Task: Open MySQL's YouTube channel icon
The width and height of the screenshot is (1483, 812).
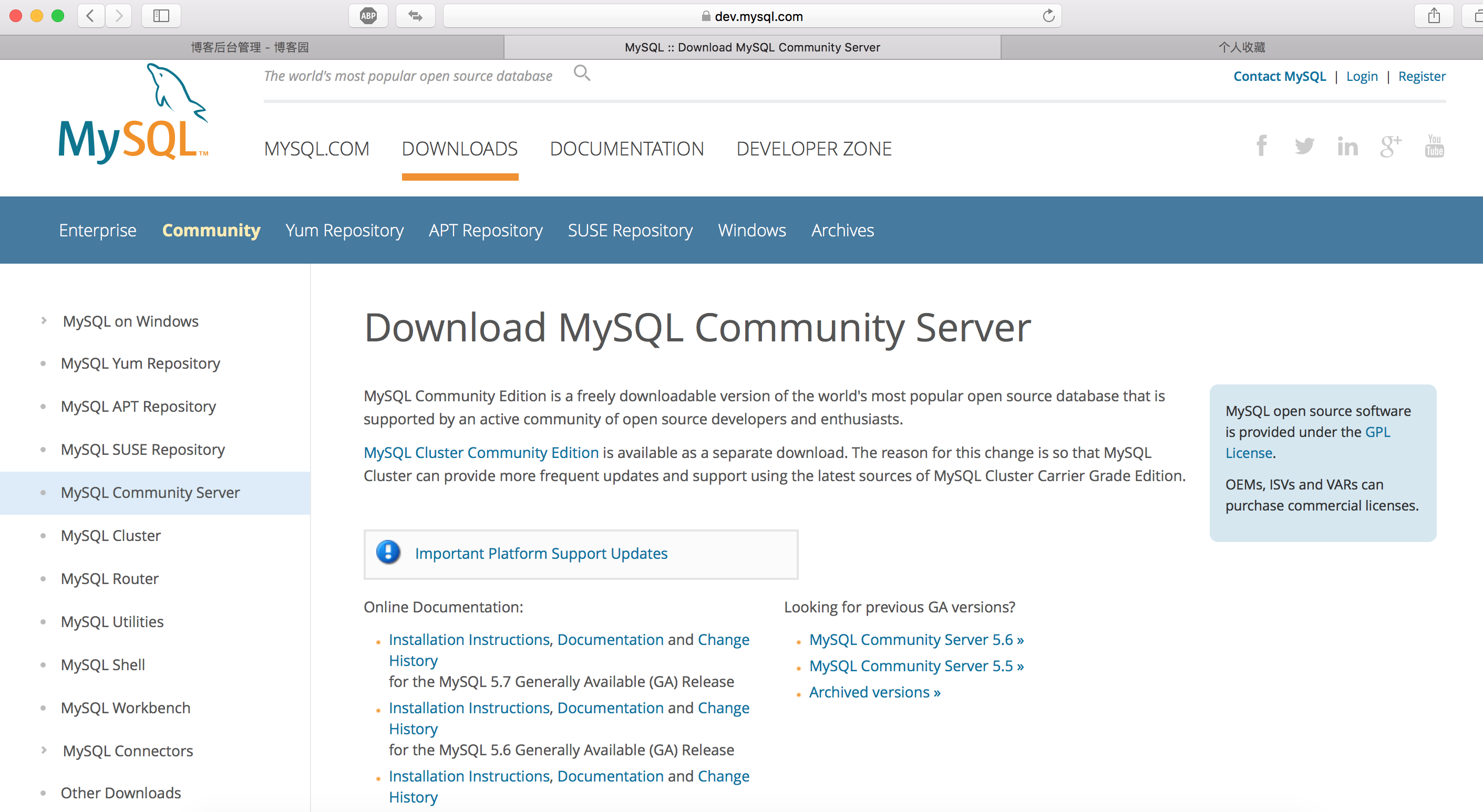Action: (1434, 146)
